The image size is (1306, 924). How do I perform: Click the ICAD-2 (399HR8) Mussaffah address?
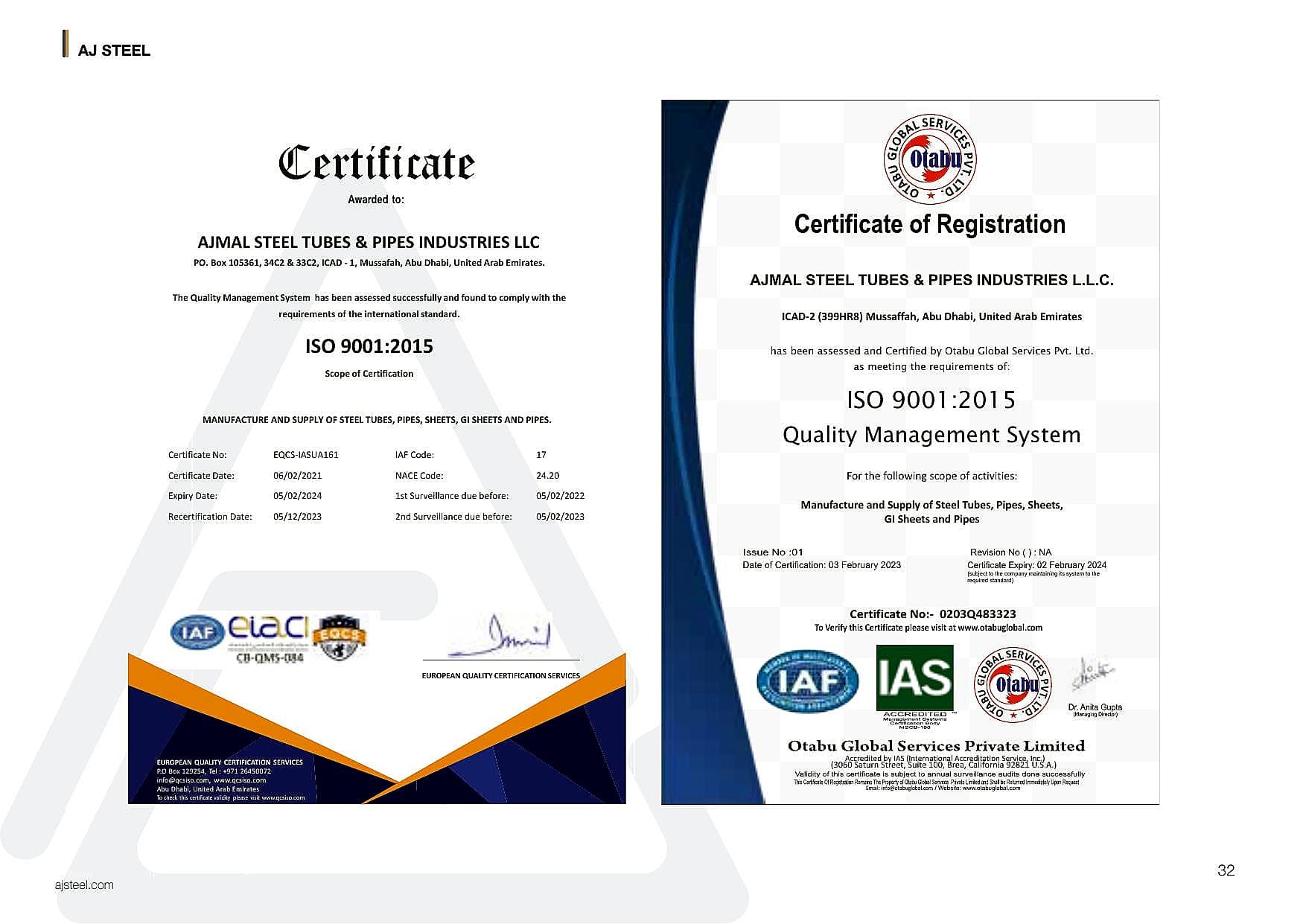[x=931, y=316]
